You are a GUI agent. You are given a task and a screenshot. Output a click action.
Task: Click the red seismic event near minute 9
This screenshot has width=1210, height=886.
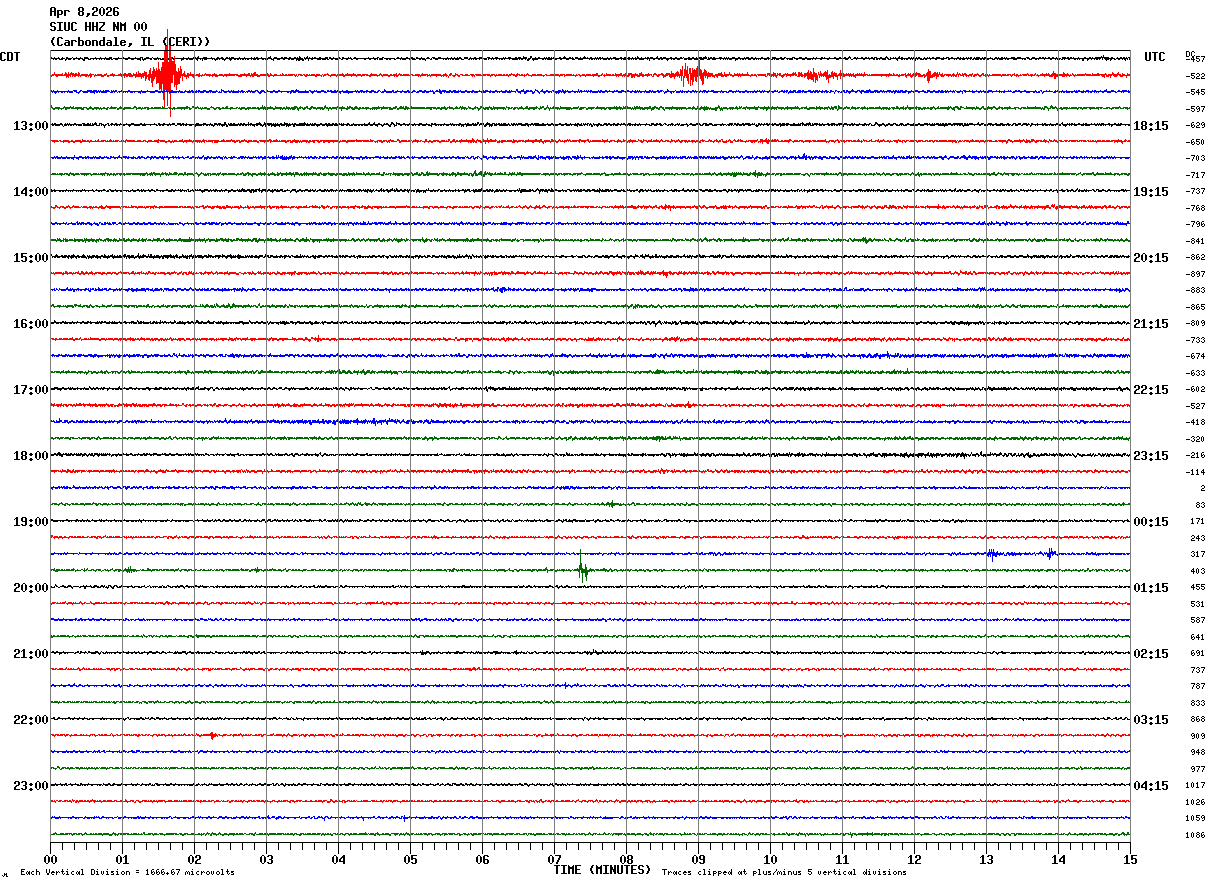click(691, 75)
